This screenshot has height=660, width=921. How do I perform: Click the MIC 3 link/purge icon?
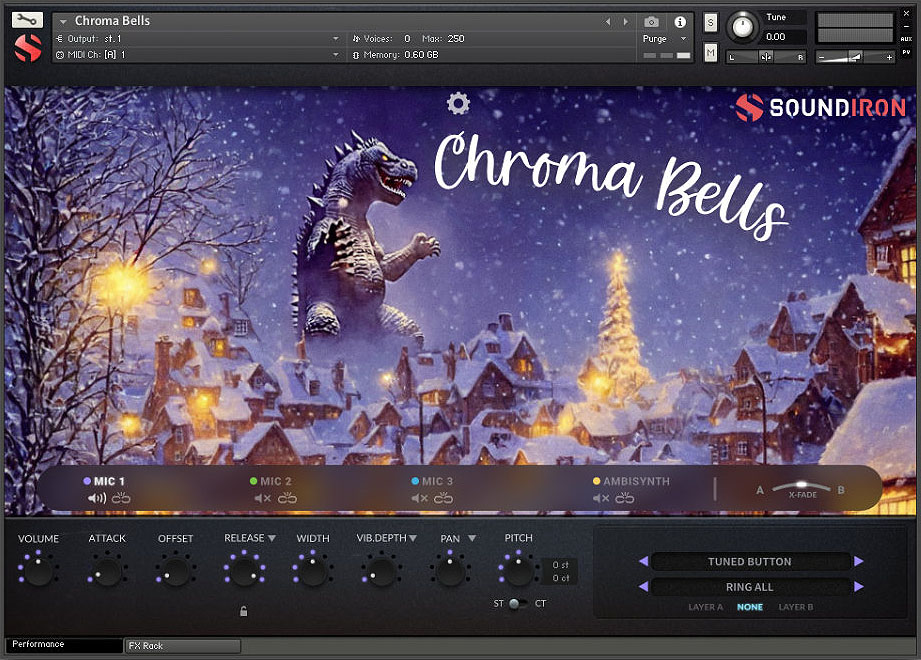(443, 499)
